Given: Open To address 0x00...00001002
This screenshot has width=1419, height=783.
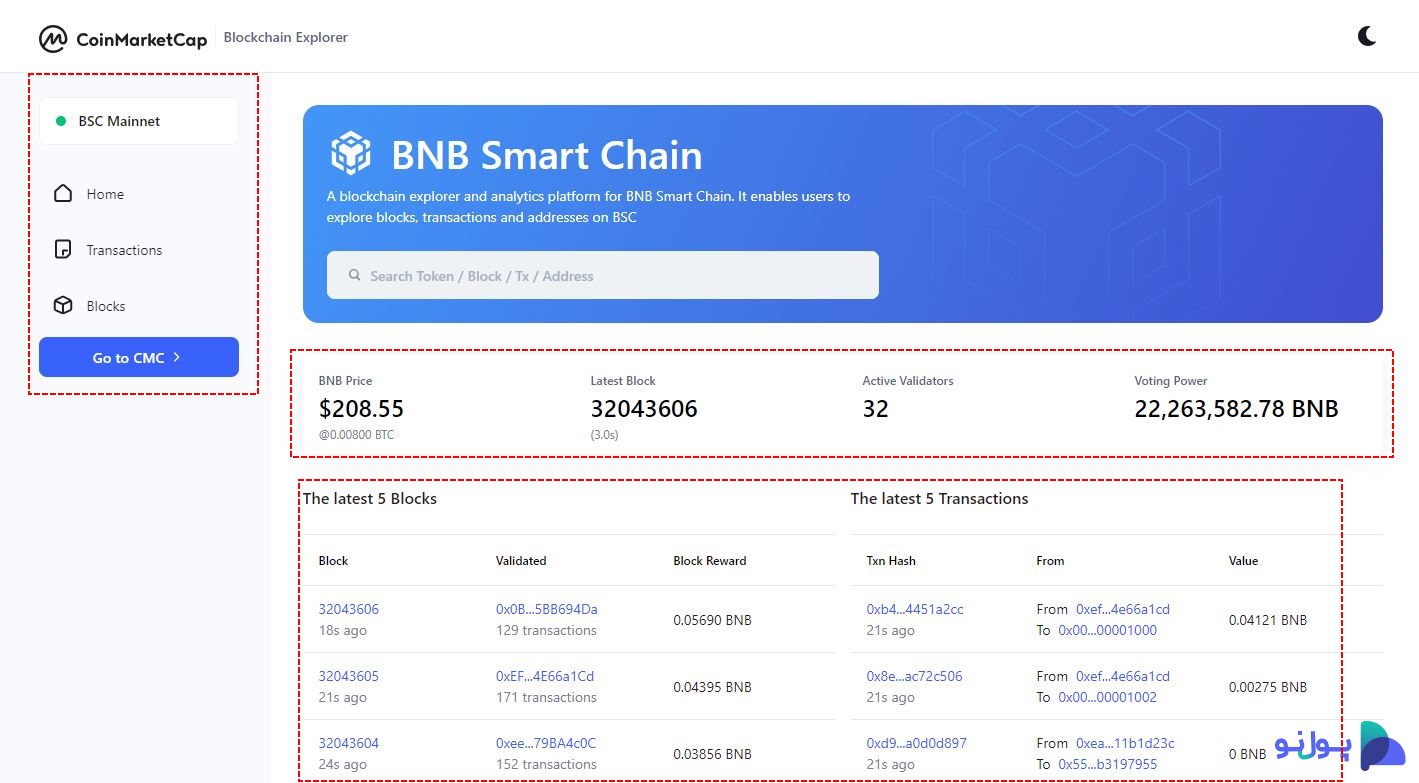Looking at the screenshot, I should (1108, 697).
